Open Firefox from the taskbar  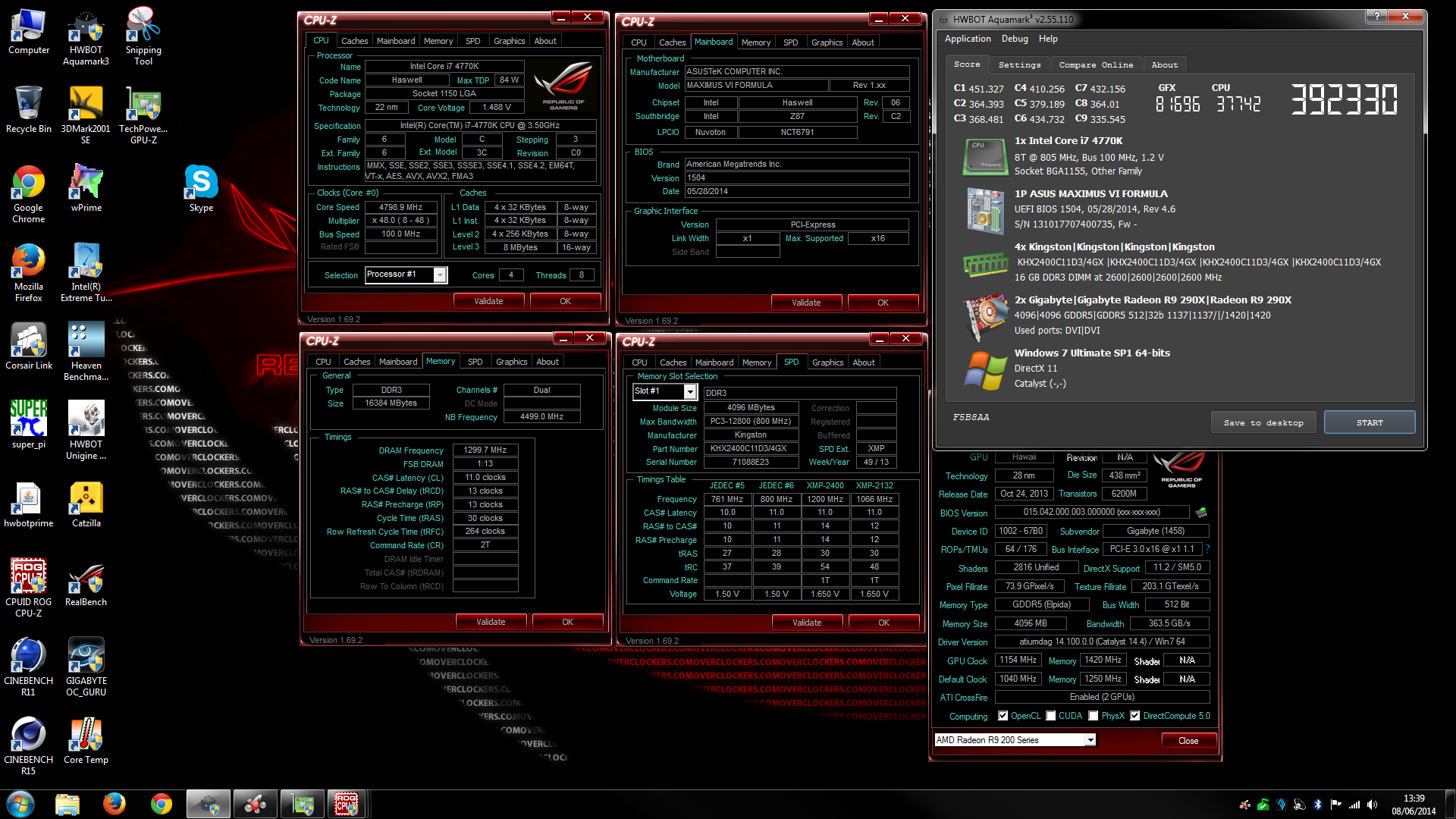115,803
